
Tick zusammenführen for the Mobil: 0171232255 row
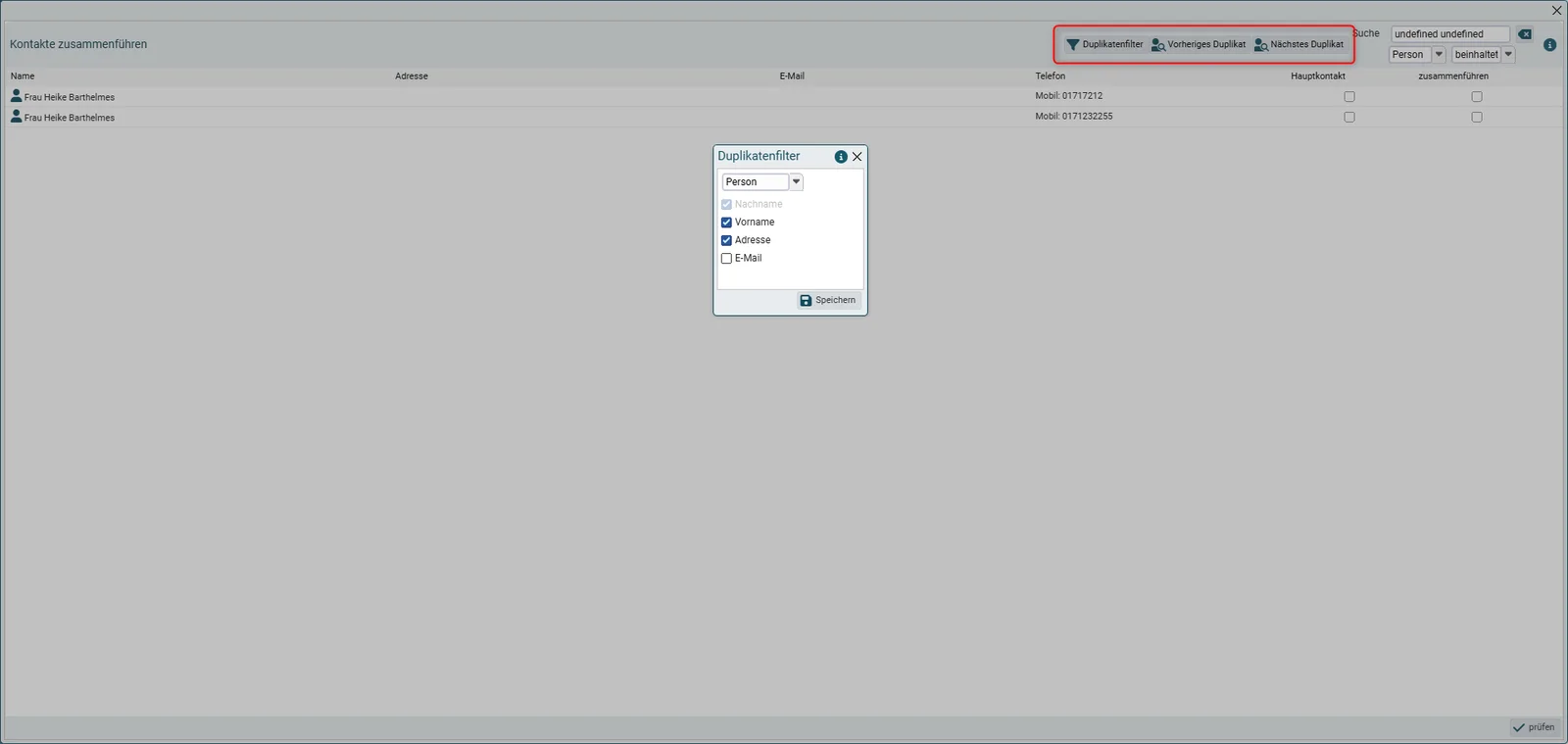tap(1477, 118)
